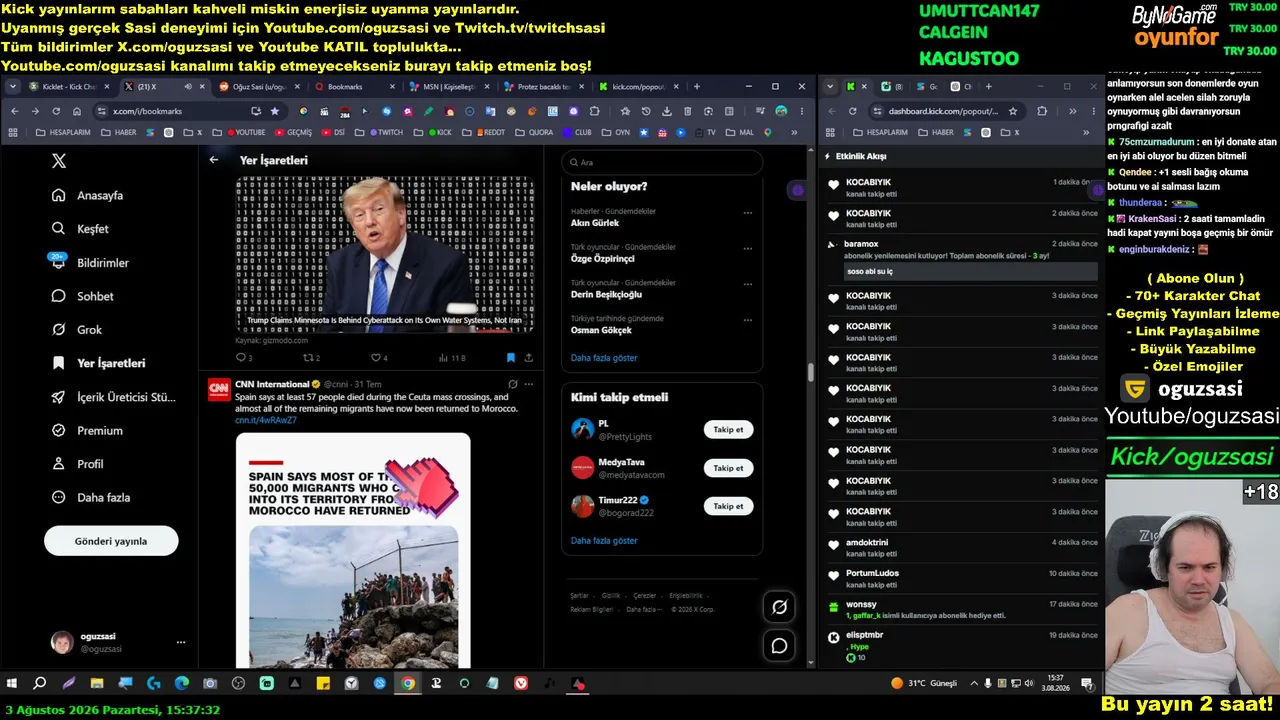Open Windows Start menu
Image resolution: width=1280 pixels, height=720 pixels.
pyautogui.click(x=12, y=683)
